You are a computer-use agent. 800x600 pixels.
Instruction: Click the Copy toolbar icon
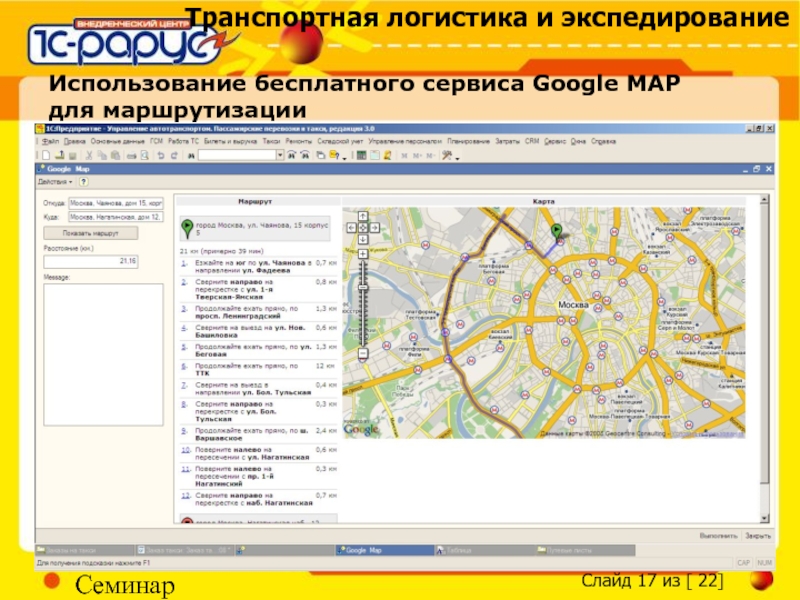click(x=102, y=156)
